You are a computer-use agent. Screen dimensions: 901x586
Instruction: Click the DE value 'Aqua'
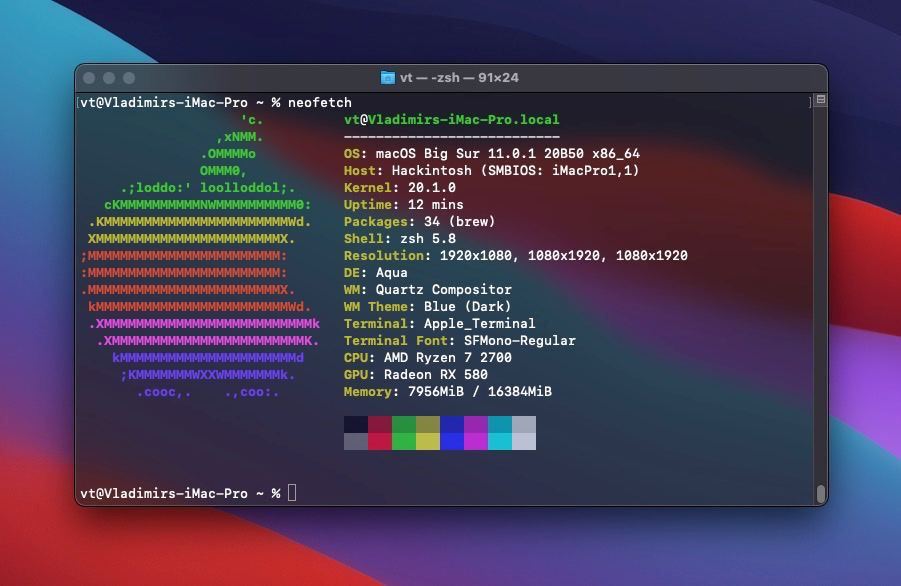(x=392, y=273)
